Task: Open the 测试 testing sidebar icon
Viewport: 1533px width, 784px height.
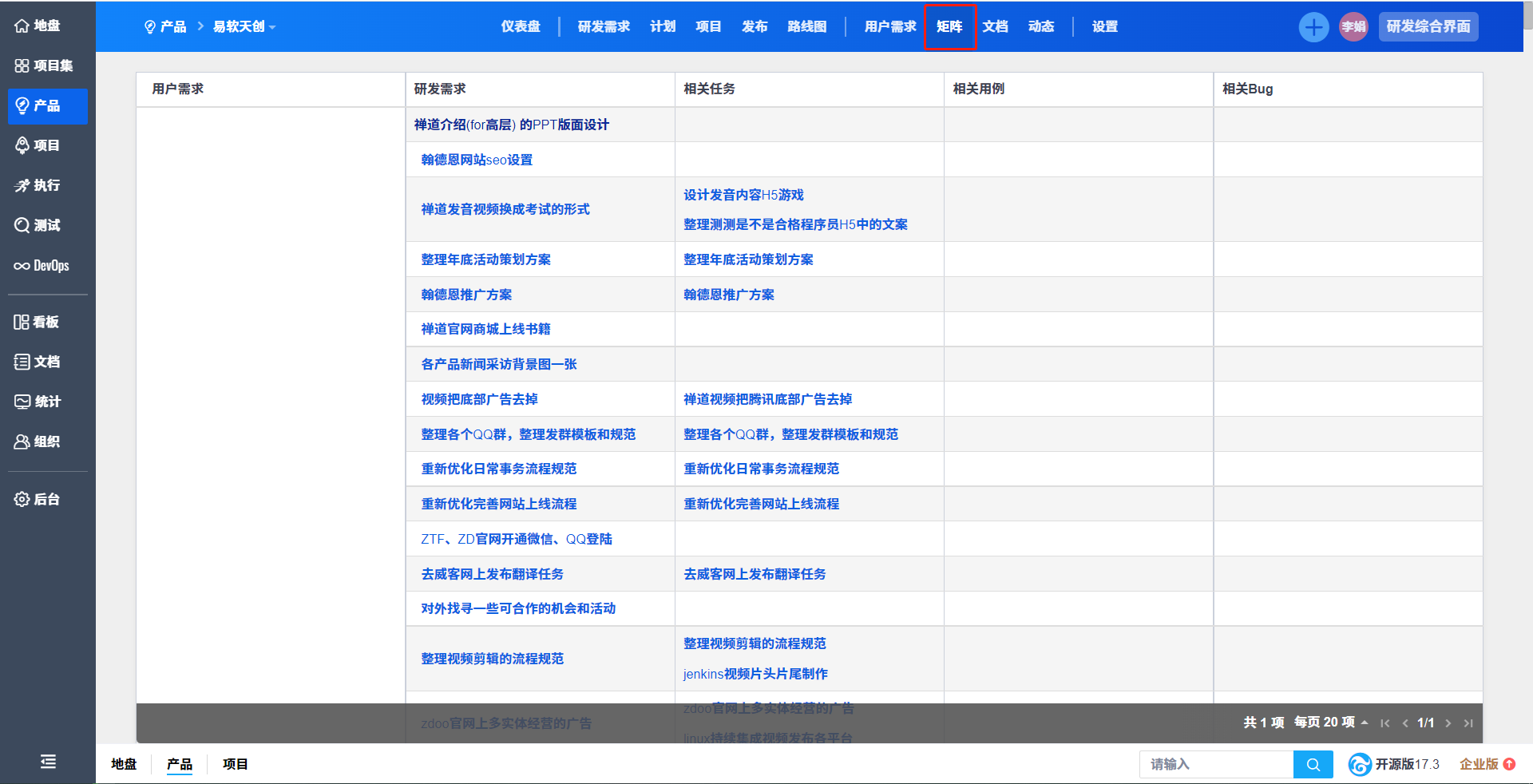Action: pyautogui.click(x=22, y=225)
